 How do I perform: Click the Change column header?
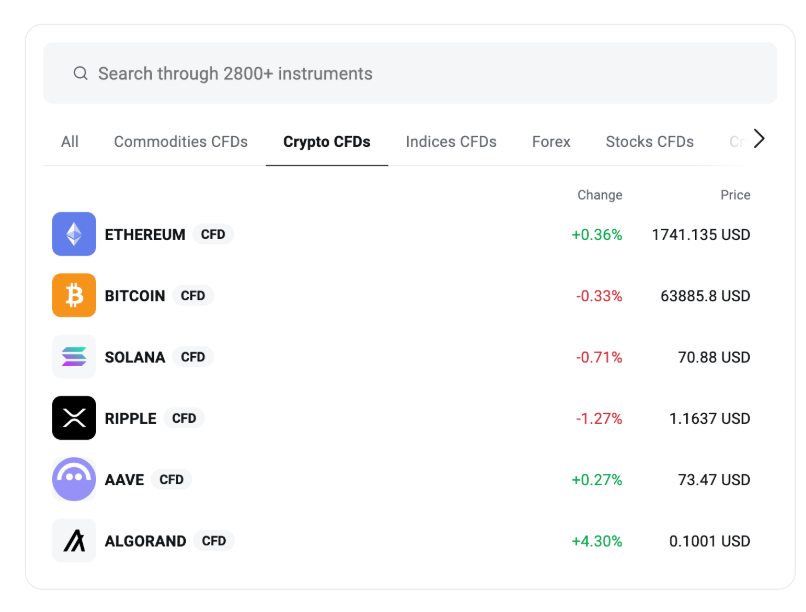coord(599,195)
